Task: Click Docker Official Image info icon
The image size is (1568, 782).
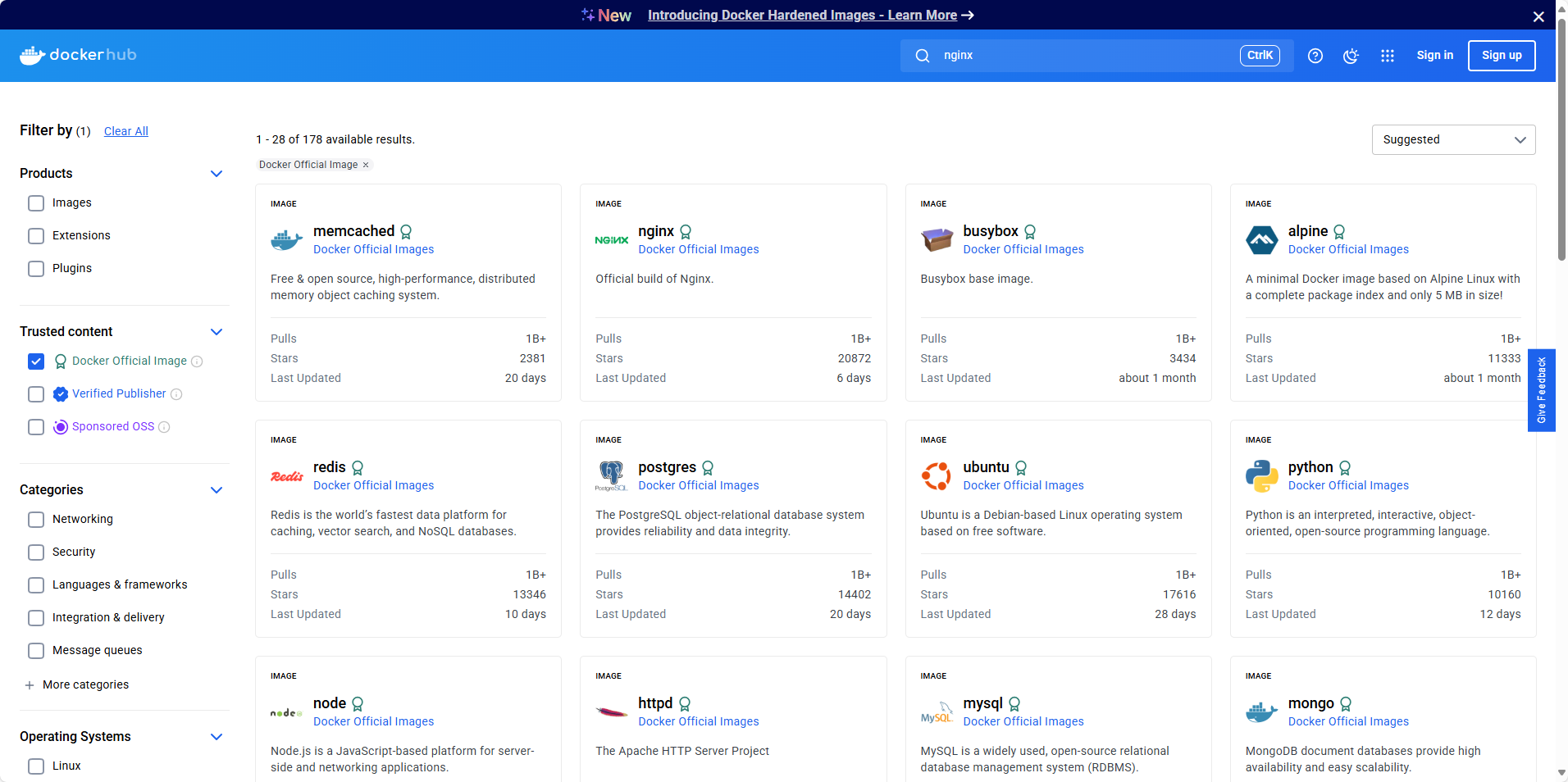Action: click(197, 361)
